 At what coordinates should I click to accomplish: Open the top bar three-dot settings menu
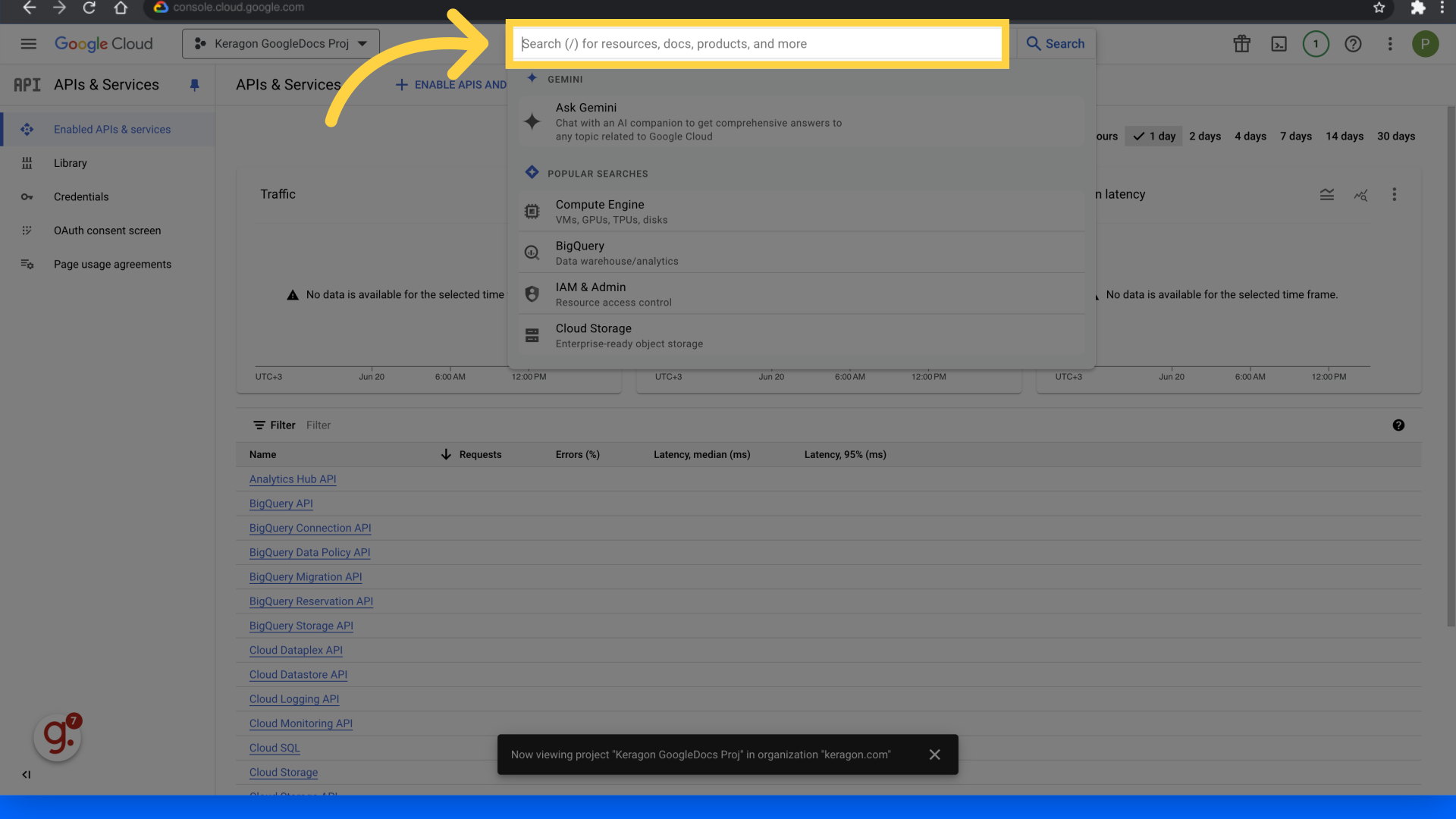(1390, 44)
